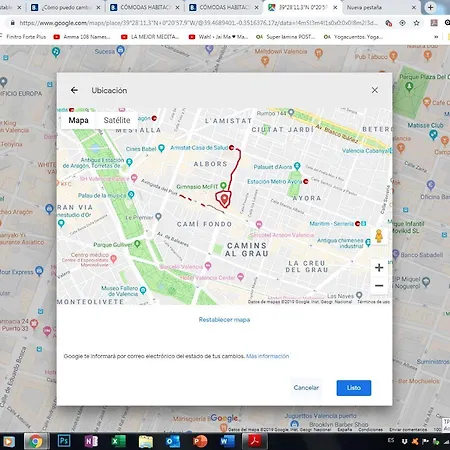This screenshot has height=450, width=450.
Task: Select the Barceló Valencia hotel marker
Action: tap(208, 266)
